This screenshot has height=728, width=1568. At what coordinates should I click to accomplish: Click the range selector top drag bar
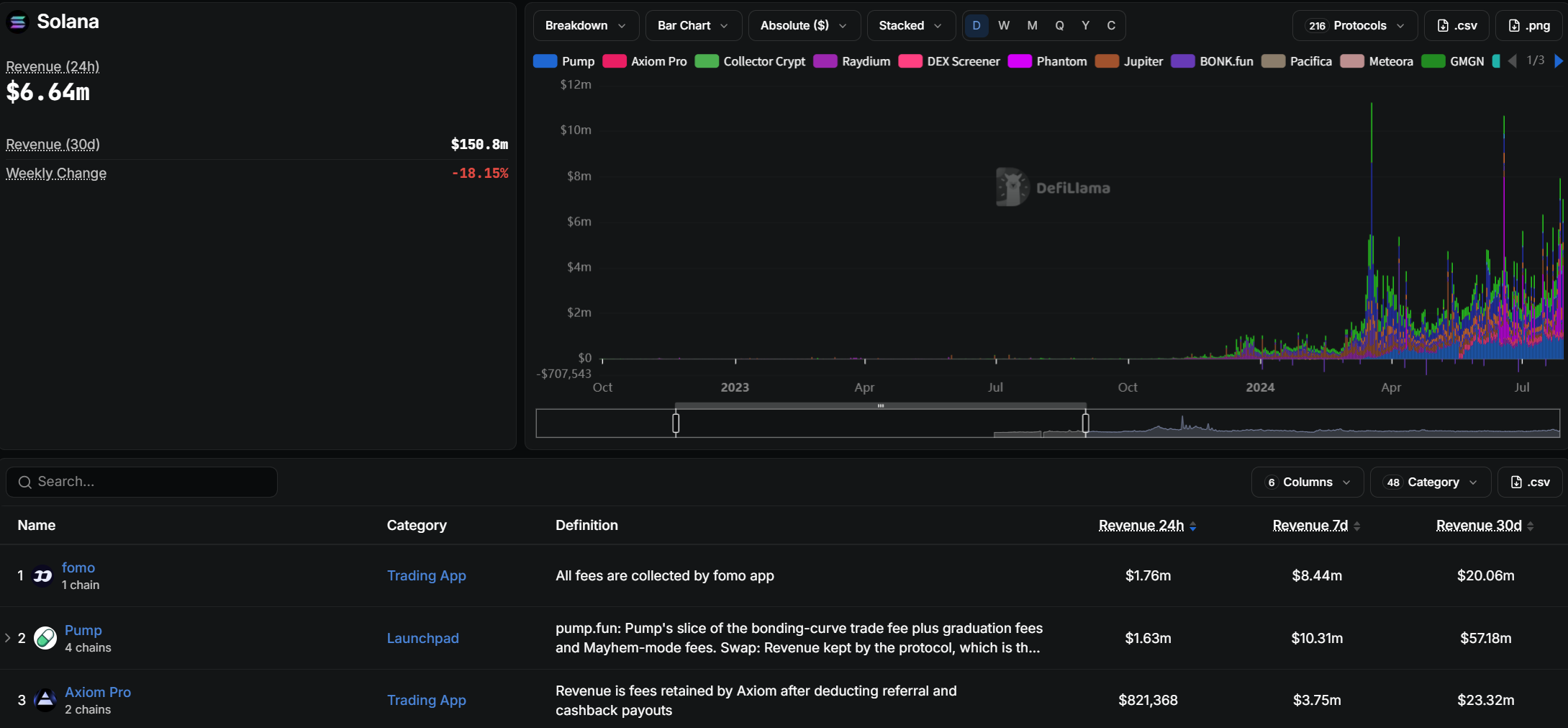pyautogui.click(x=881, y=406)
